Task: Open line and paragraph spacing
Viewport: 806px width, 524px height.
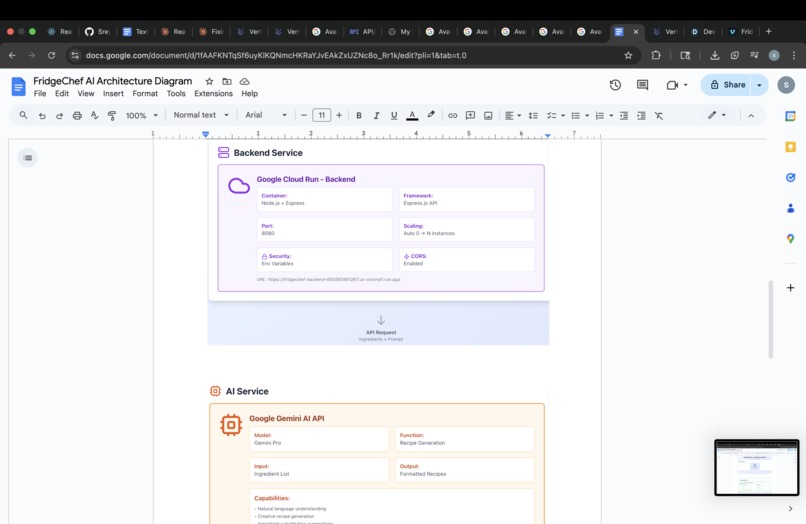Action: 533,116
